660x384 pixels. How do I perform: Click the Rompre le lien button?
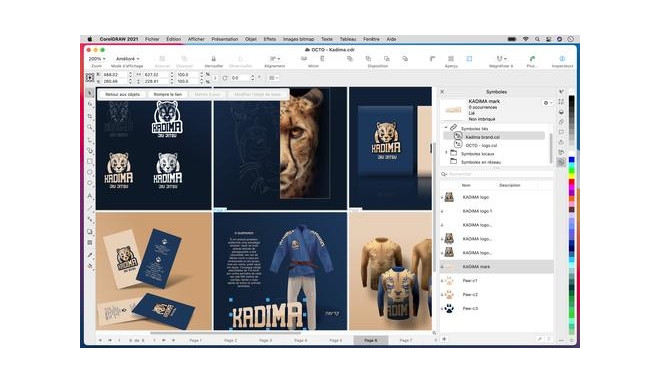point(168,94)
